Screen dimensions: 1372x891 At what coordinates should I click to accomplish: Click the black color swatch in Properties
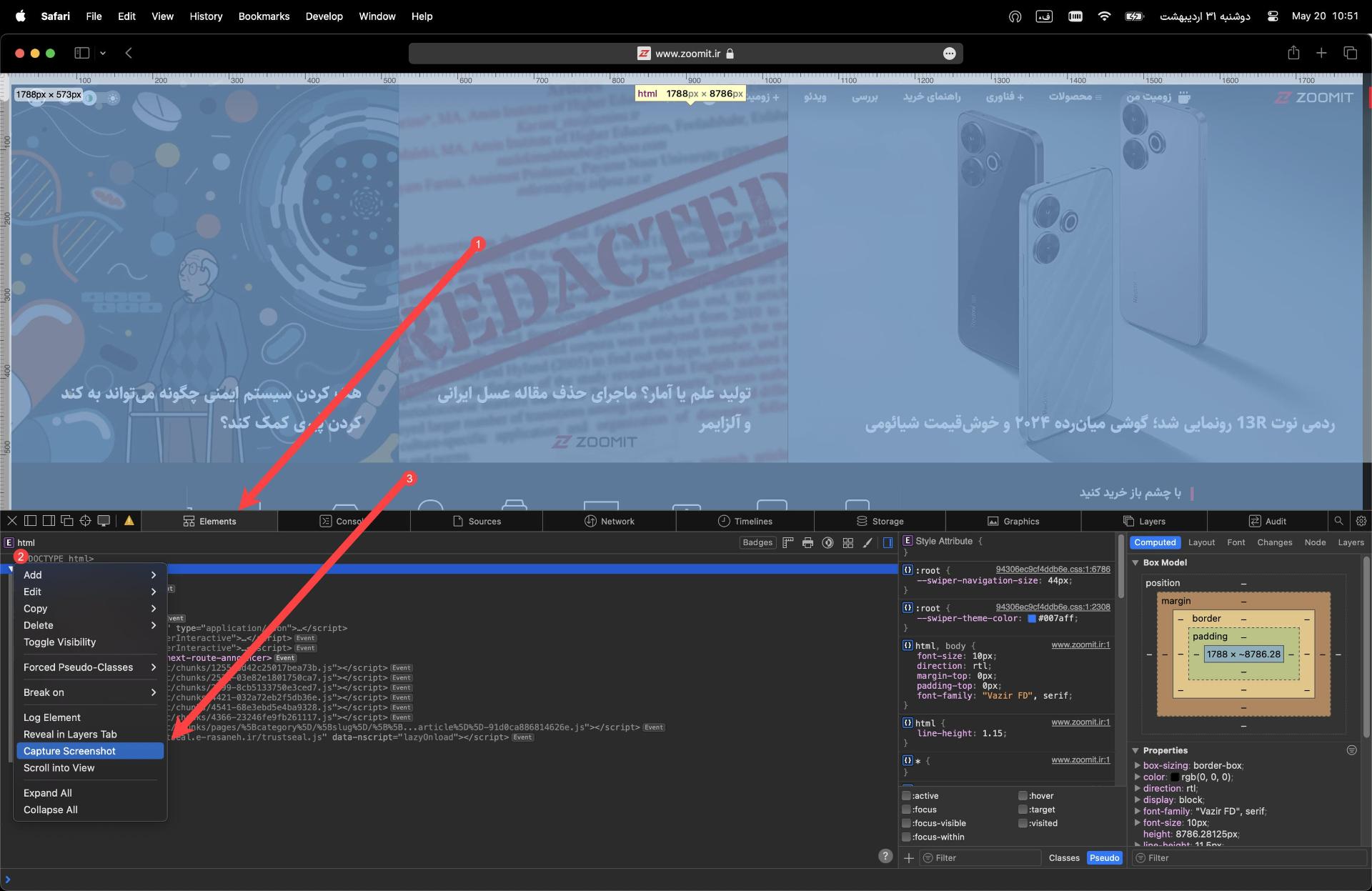click(1174, 777)
